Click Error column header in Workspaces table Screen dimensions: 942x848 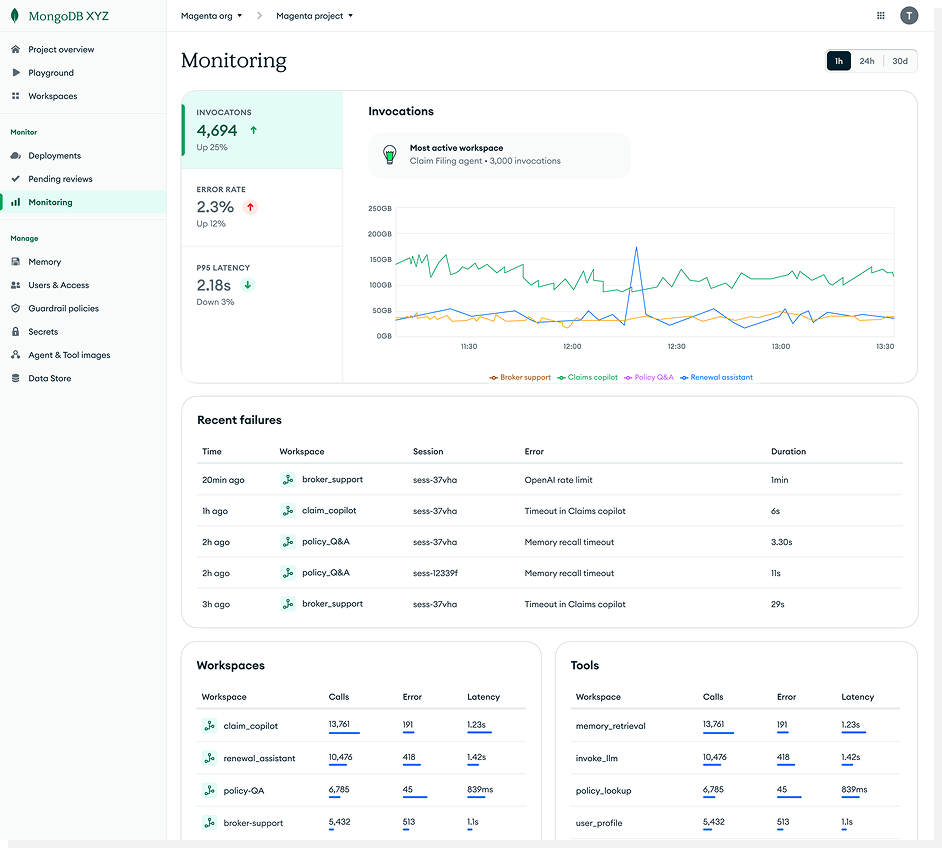(412, 697)
